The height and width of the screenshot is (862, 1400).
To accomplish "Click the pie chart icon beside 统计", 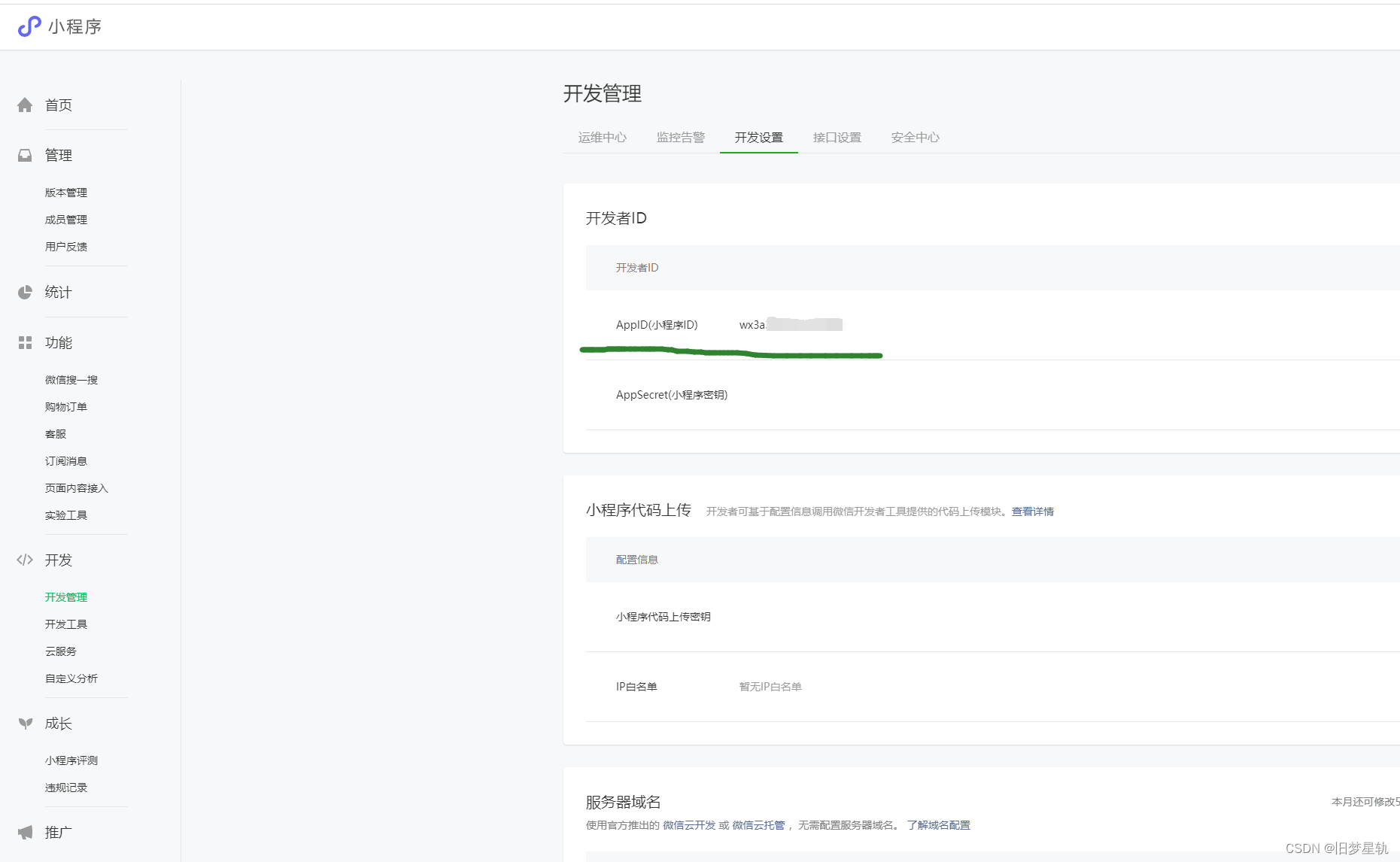I will pyautogui.click(x=25, y=292).
